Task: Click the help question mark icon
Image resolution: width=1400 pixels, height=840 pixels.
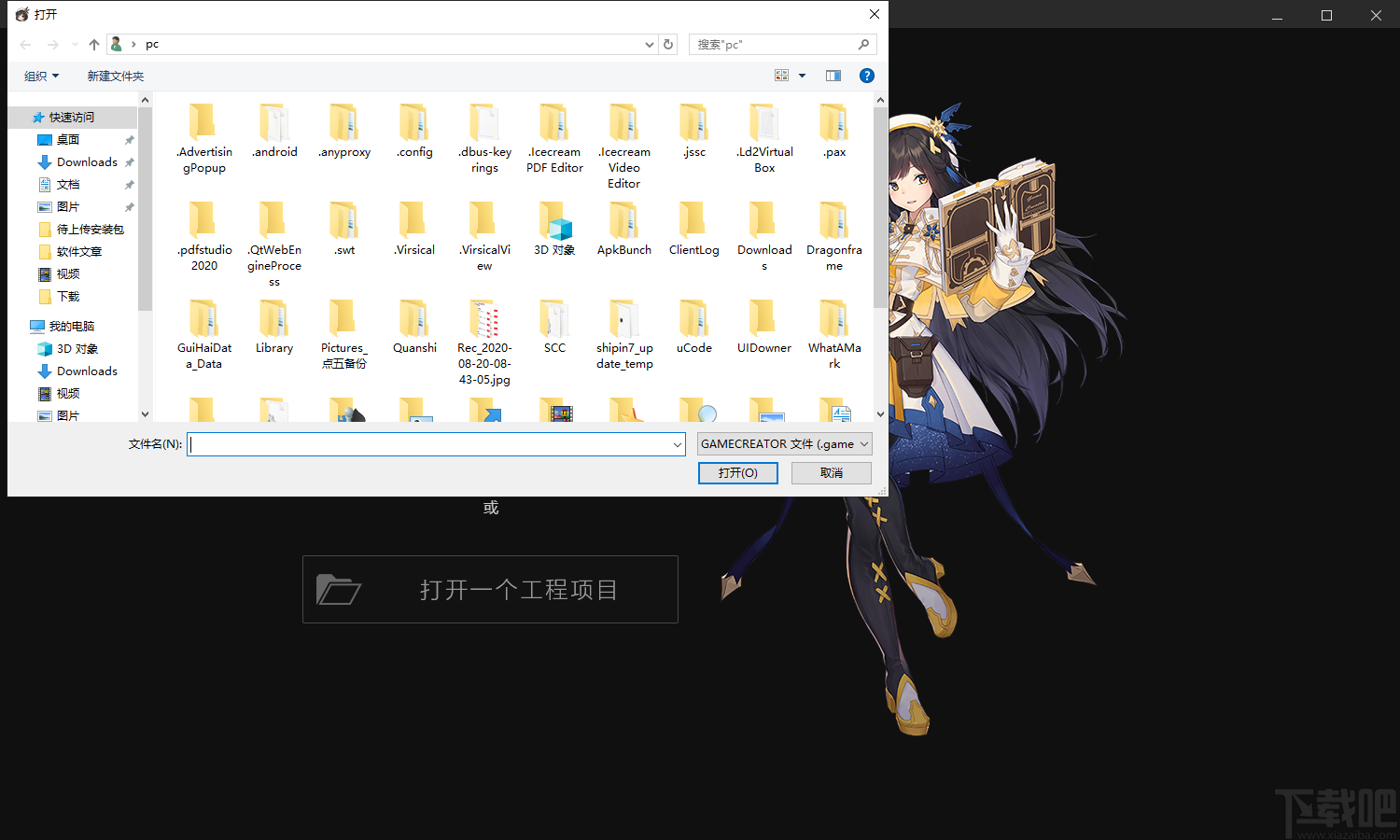Action: click(867, 76)
